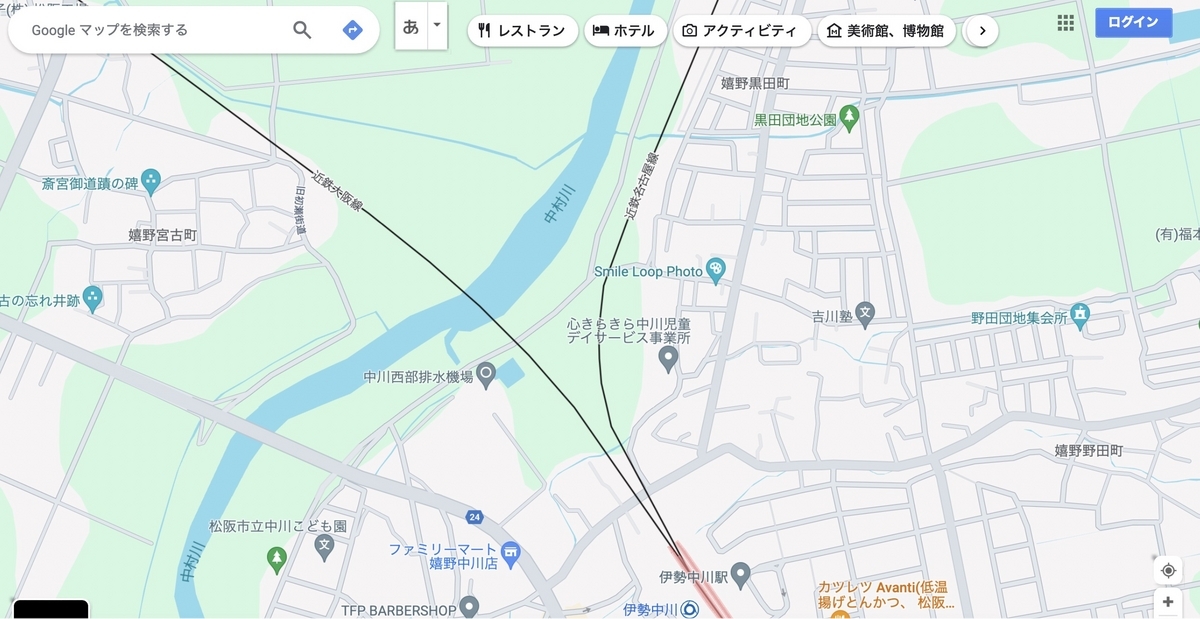The image size is (1200, 619).
Task: Click the ログイン sign-in button
Action: click(x=1133, y=23)
